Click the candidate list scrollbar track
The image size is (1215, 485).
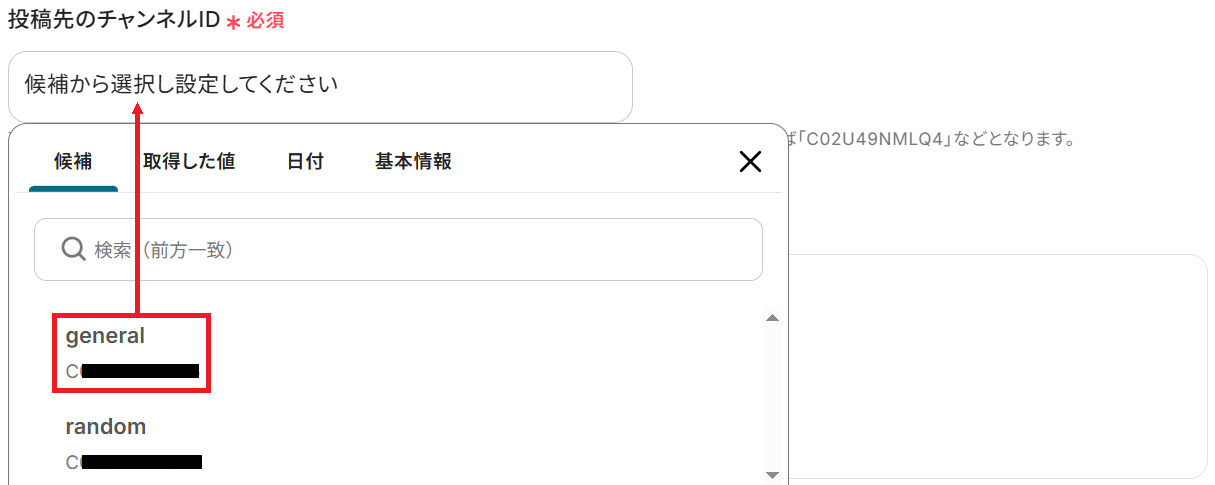pos(771,396)
